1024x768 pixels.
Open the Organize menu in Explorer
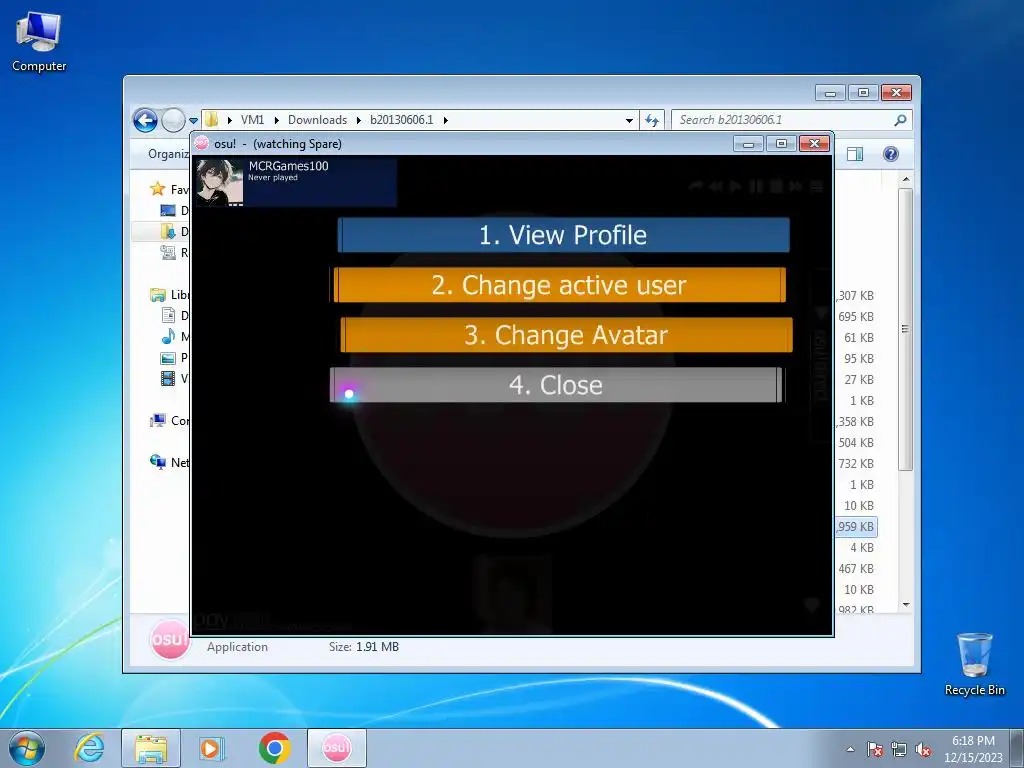pyautogui.click(x=168, y=154)
